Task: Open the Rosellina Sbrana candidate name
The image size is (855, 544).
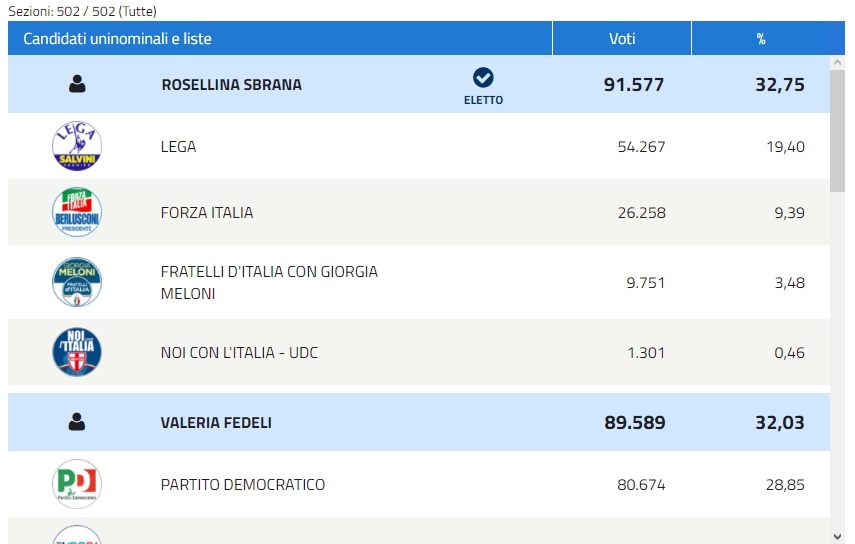Action: tap(231, 85)
